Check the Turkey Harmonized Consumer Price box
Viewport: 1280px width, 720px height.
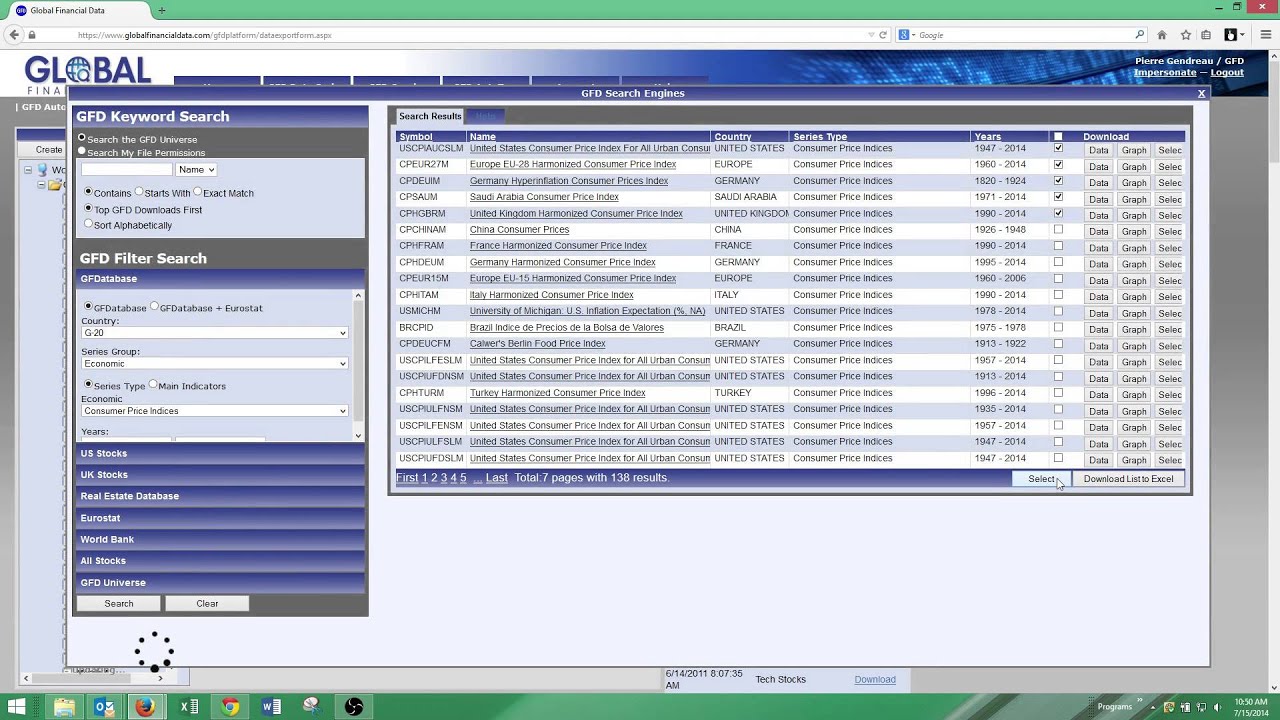1058,392
